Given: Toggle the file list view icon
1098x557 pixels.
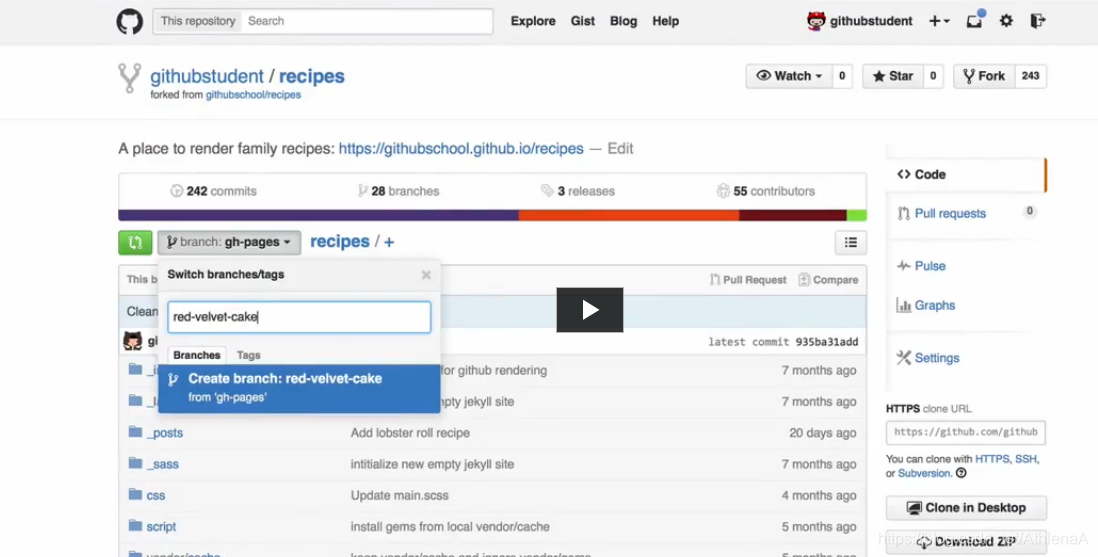Looking at the screenshot, I should (851, 242).
